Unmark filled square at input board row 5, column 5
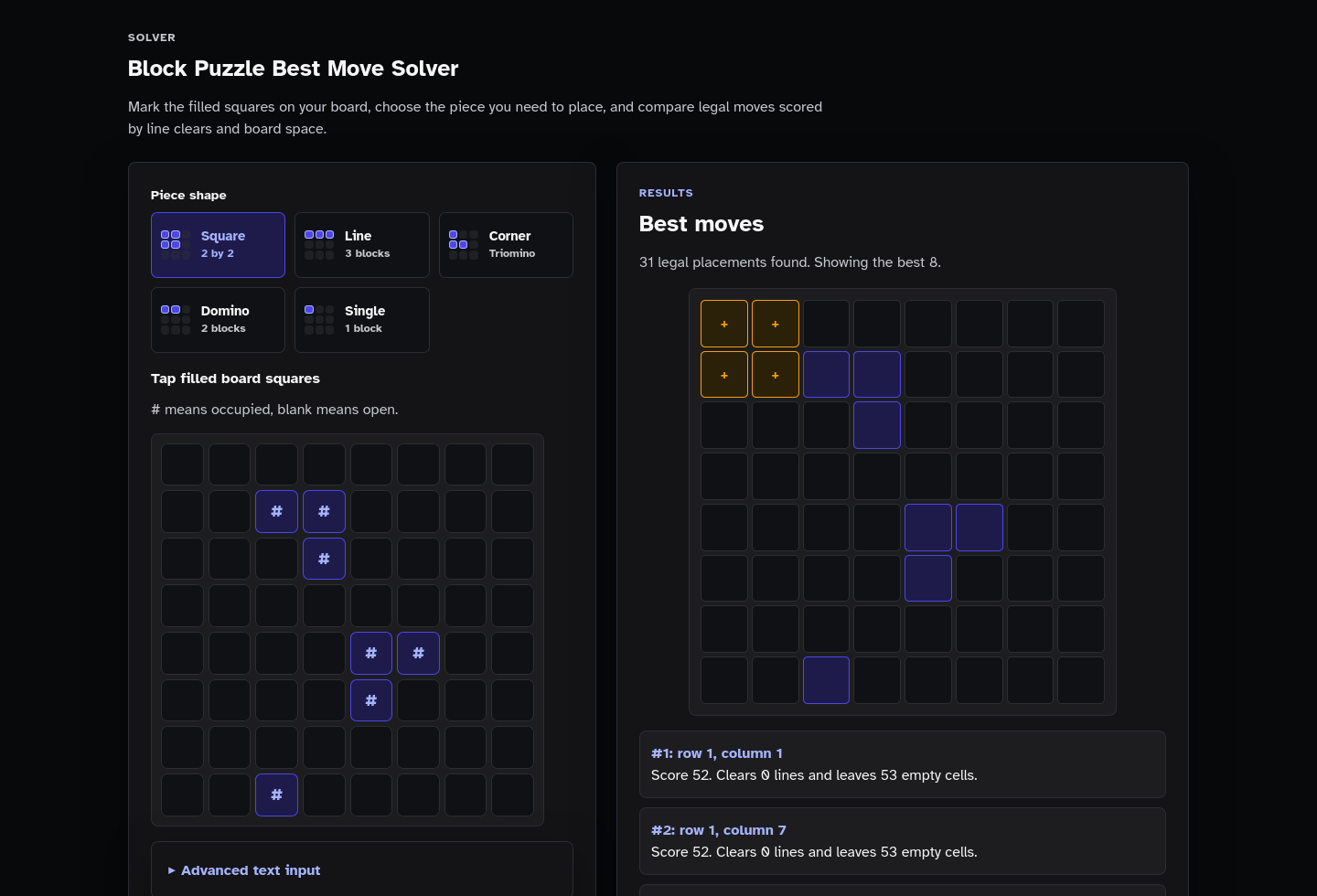The image size is (1317, 896). [x=371, y=654]
